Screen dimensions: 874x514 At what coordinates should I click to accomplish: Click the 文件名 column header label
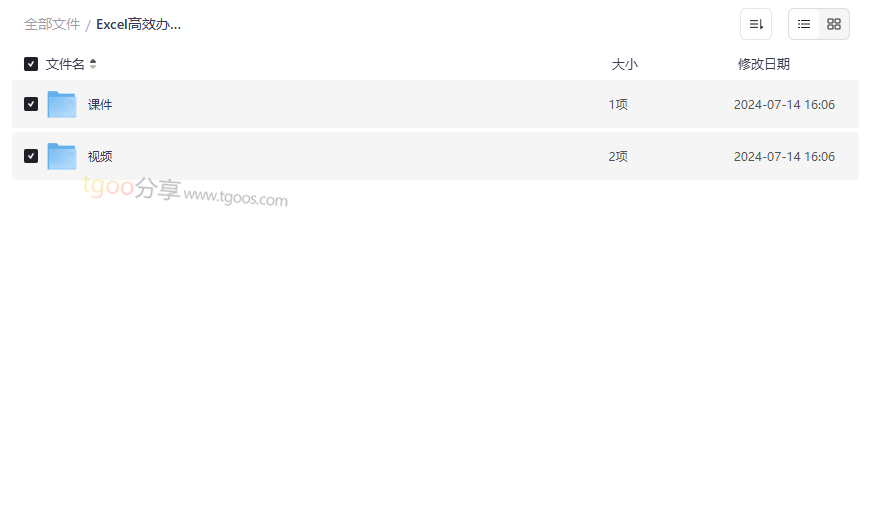65,64
